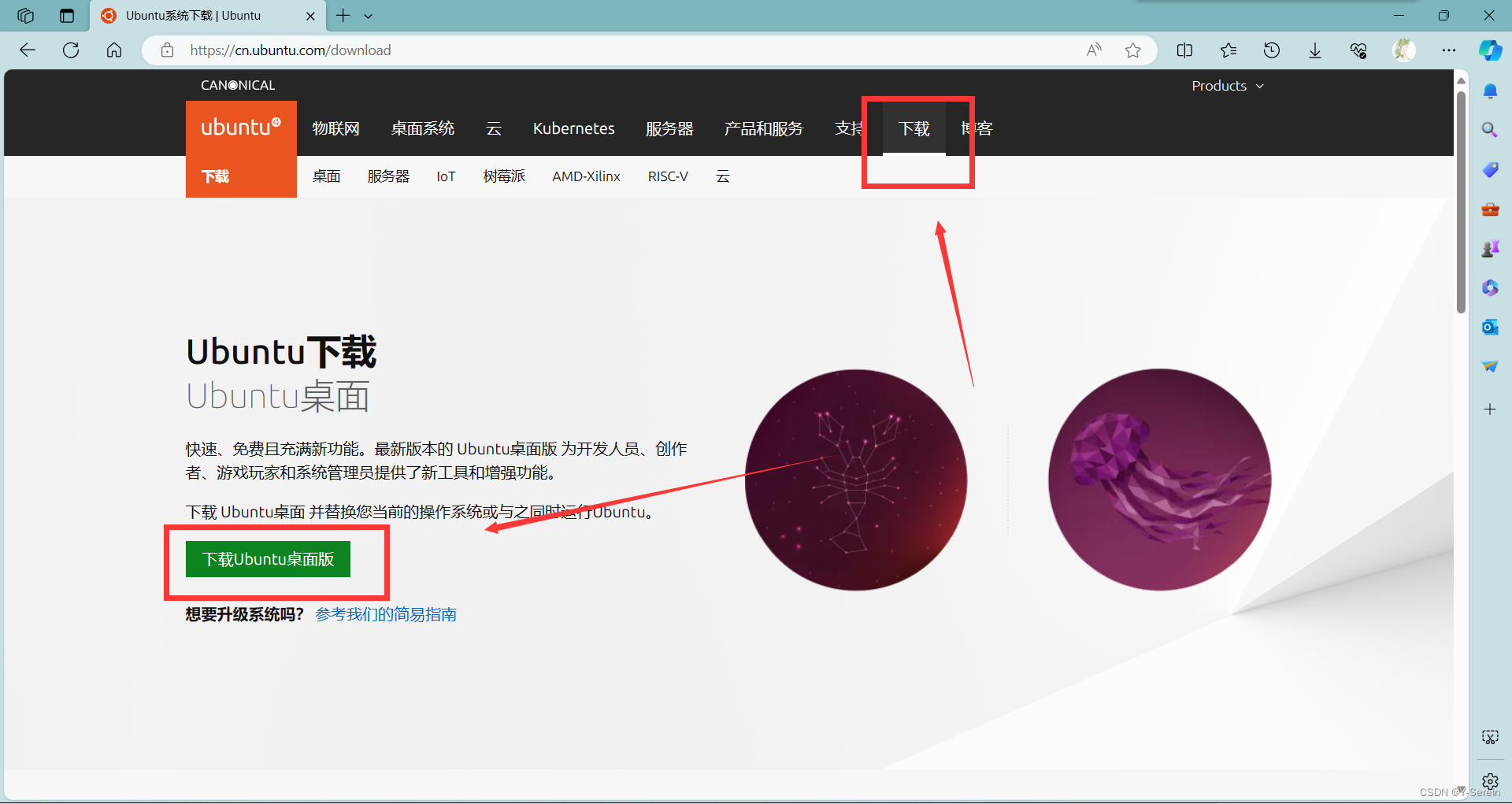
Task: View site information lock icon
Action: (x=167, y=50)
